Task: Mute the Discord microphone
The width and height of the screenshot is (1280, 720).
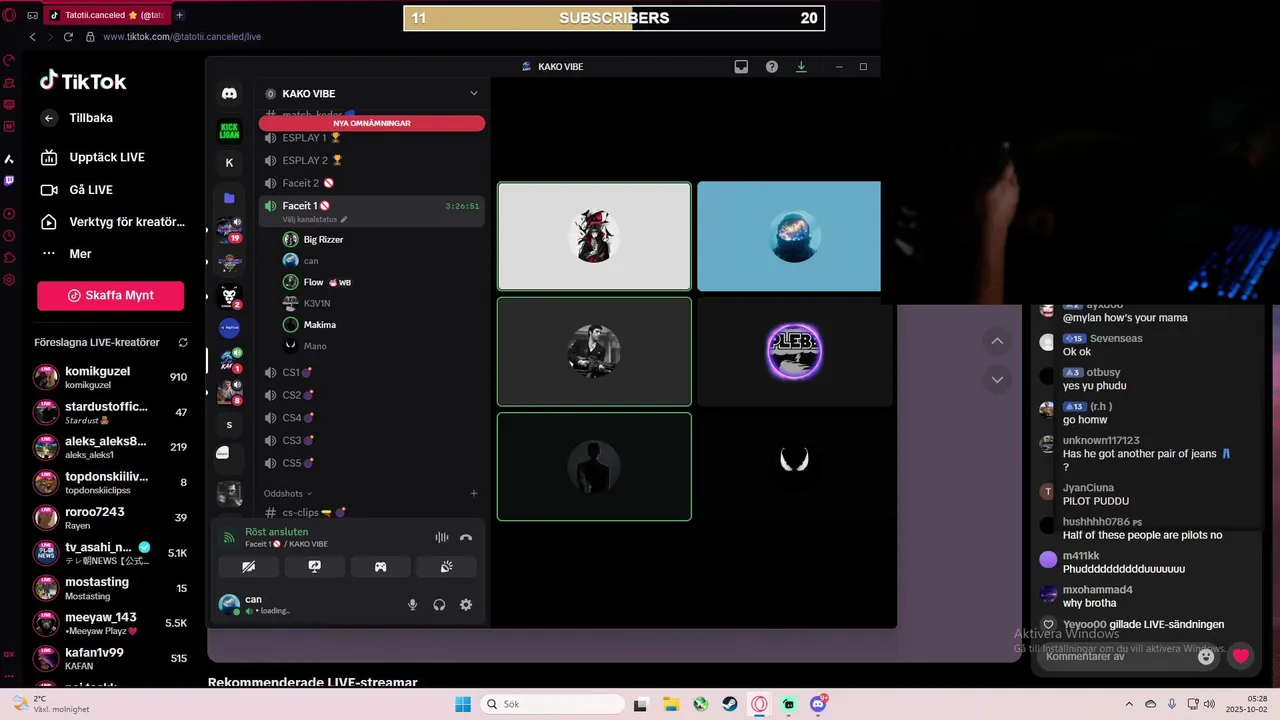Action: point(412,605)
